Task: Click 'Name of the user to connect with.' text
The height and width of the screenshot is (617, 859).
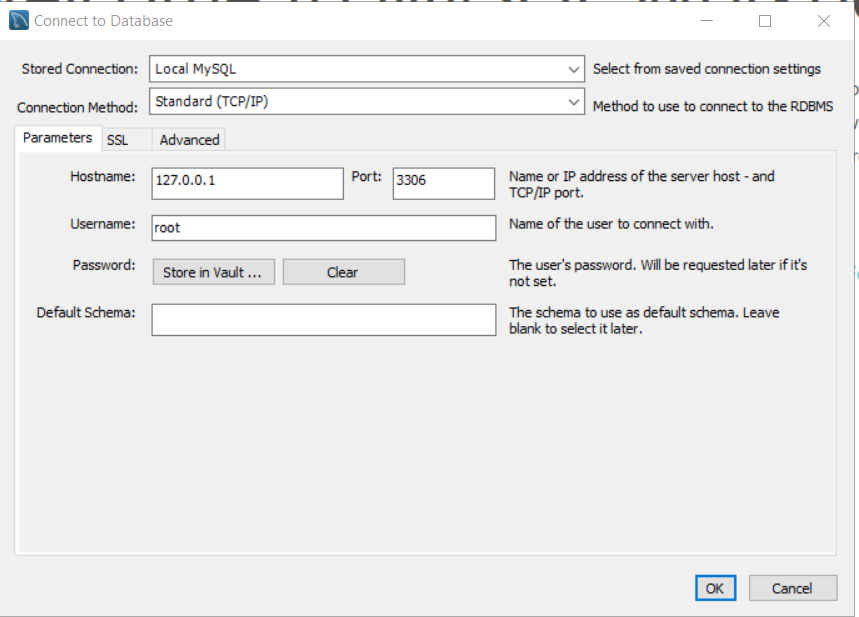Action: (x=611, y=224)
